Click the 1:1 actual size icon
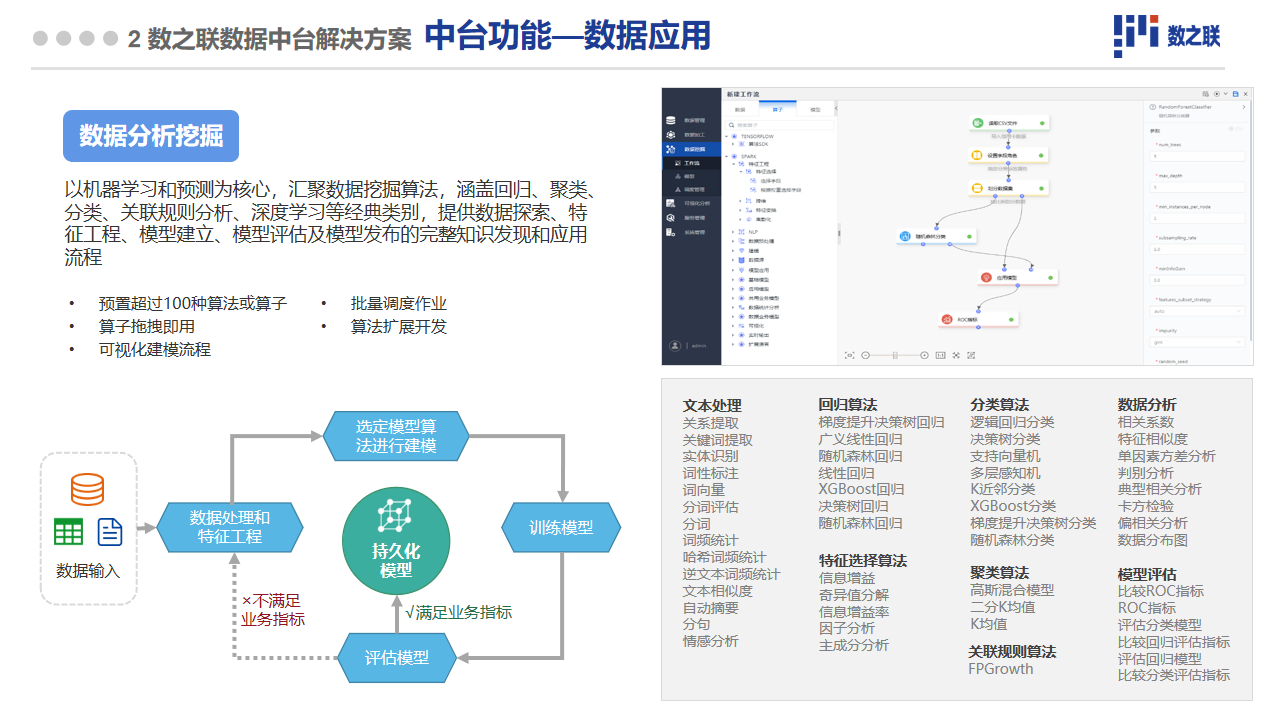 pos(940,355)
